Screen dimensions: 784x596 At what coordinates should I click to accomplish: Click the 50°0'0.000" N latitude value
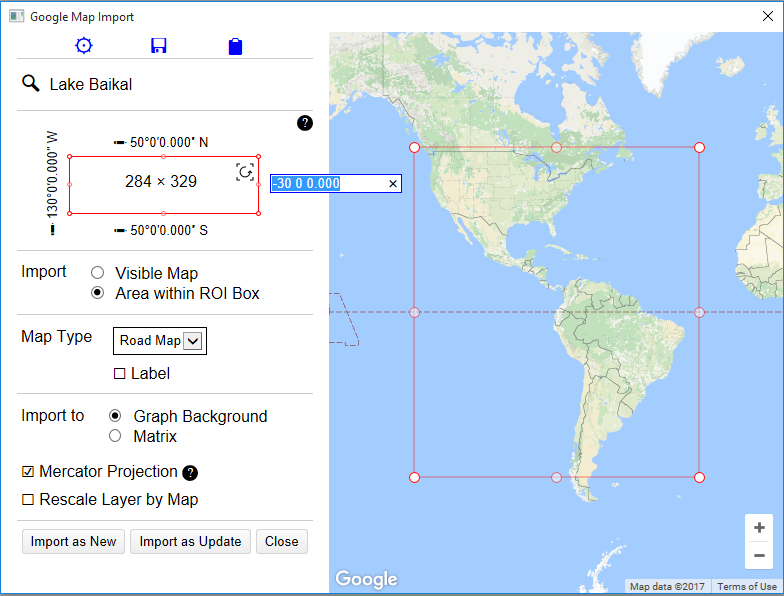click(169, 142)
